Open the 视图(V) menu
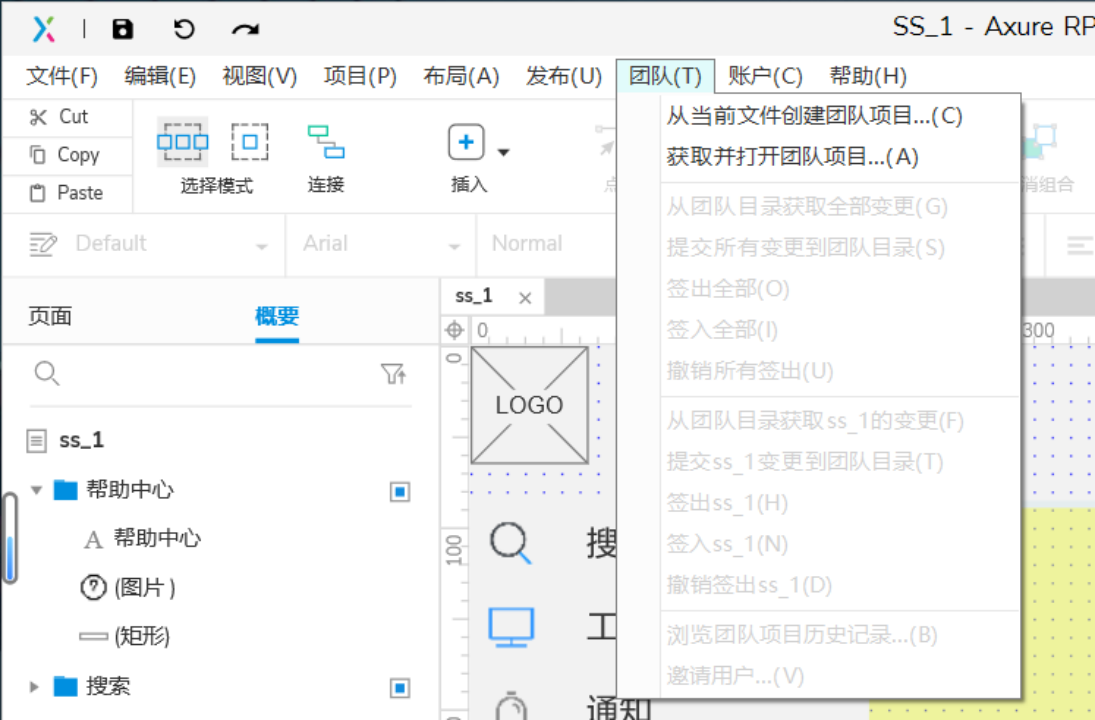Viewport: 1095px width, 720px height. click(259, 75)
